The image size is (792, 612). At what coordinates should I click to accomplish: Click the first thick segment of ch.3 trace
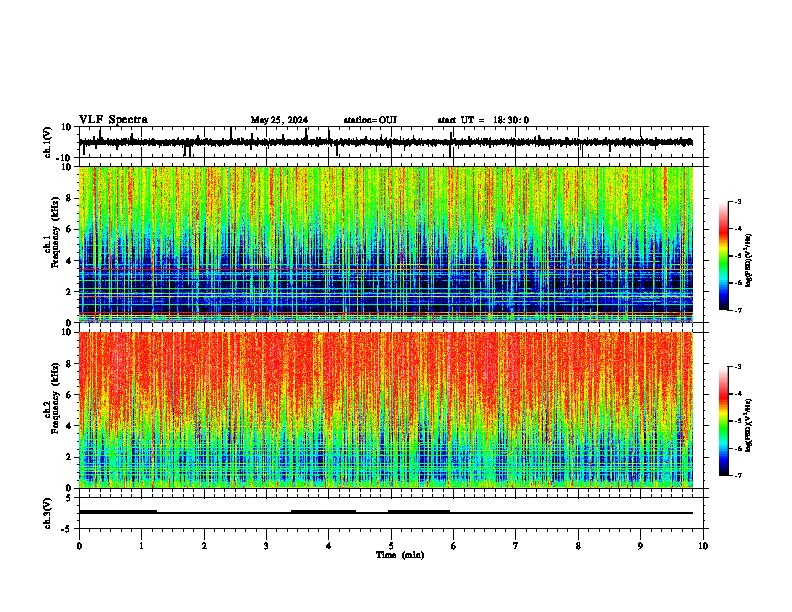[118, 512]
